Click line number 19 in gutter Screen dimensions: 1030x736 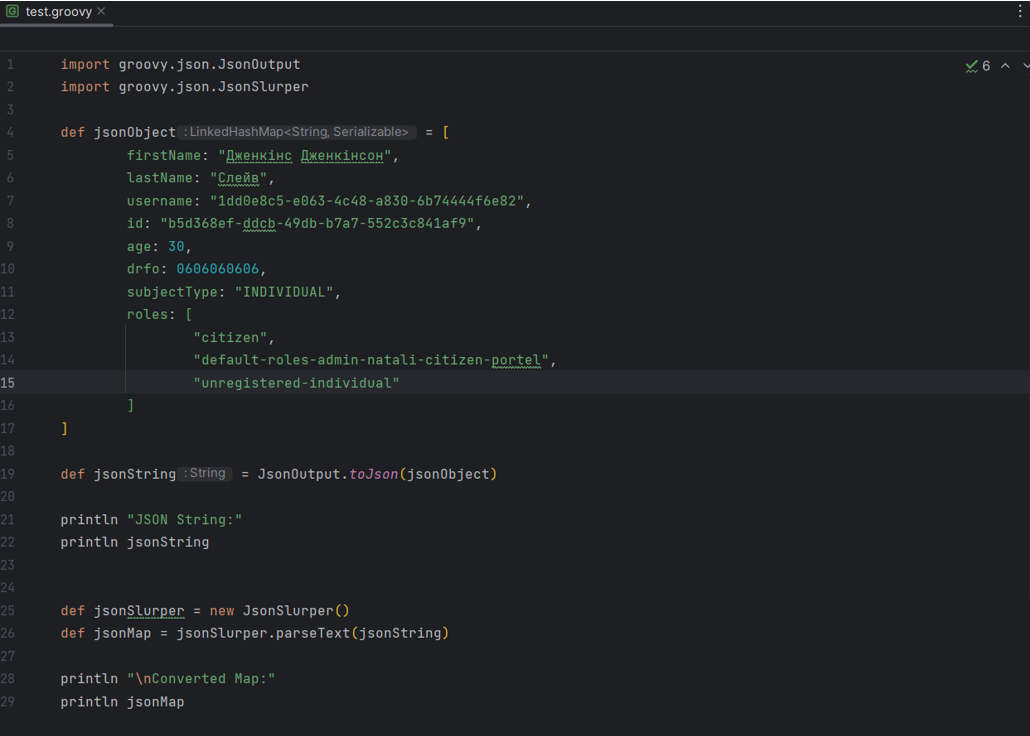(10, 474)
